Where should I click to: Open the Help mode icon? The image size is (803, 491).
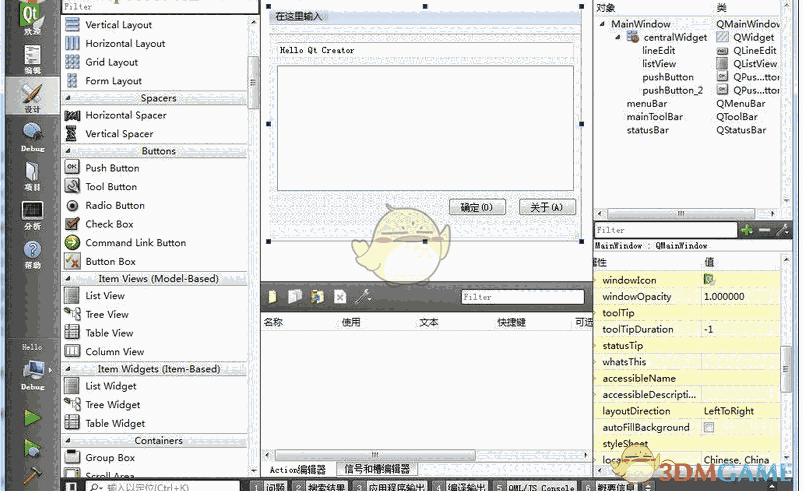point(32,254)
